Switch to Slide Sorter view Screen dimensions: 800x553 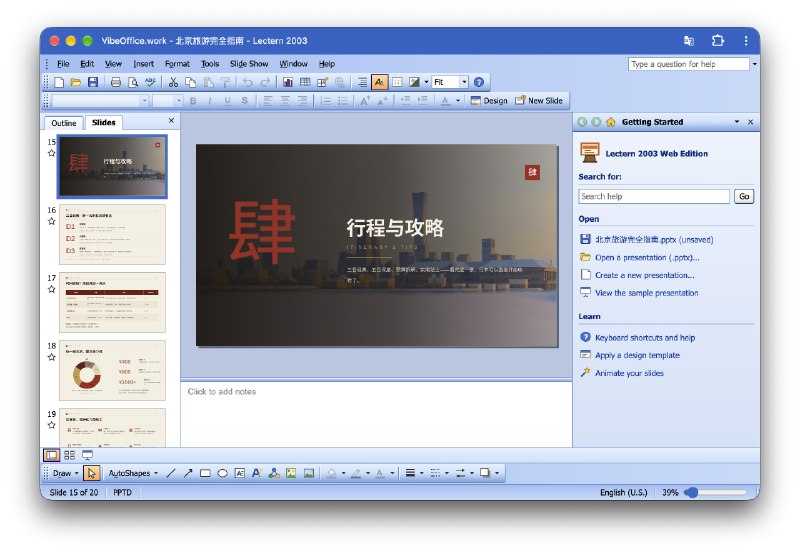point(69,455)
